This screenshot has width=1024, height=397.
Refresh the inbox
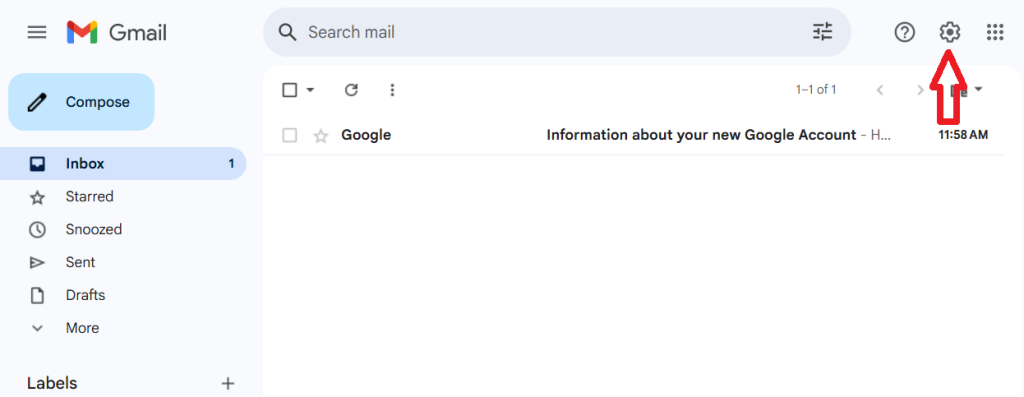coord(351,90)
